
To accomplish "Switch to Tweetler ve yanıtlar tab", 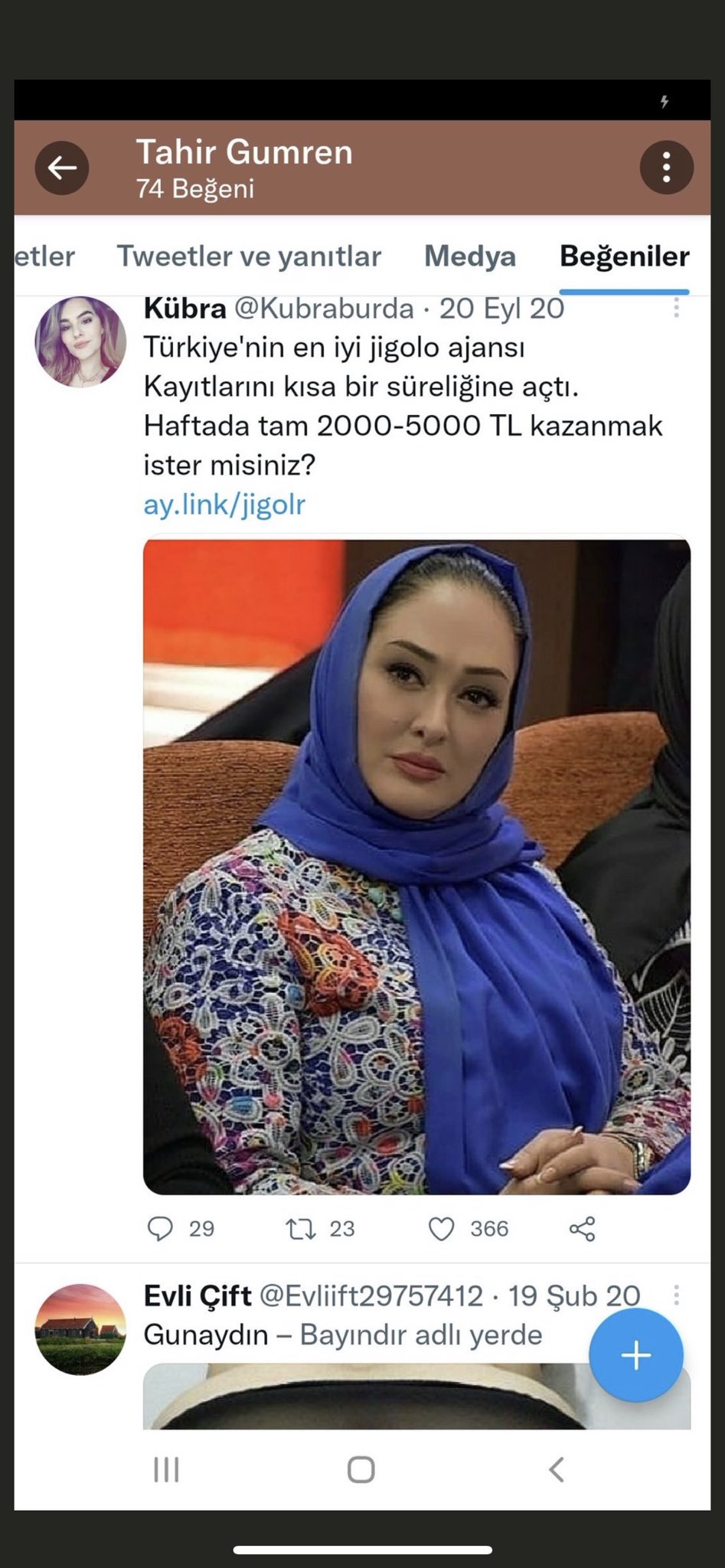I will (x=249, y=256).
